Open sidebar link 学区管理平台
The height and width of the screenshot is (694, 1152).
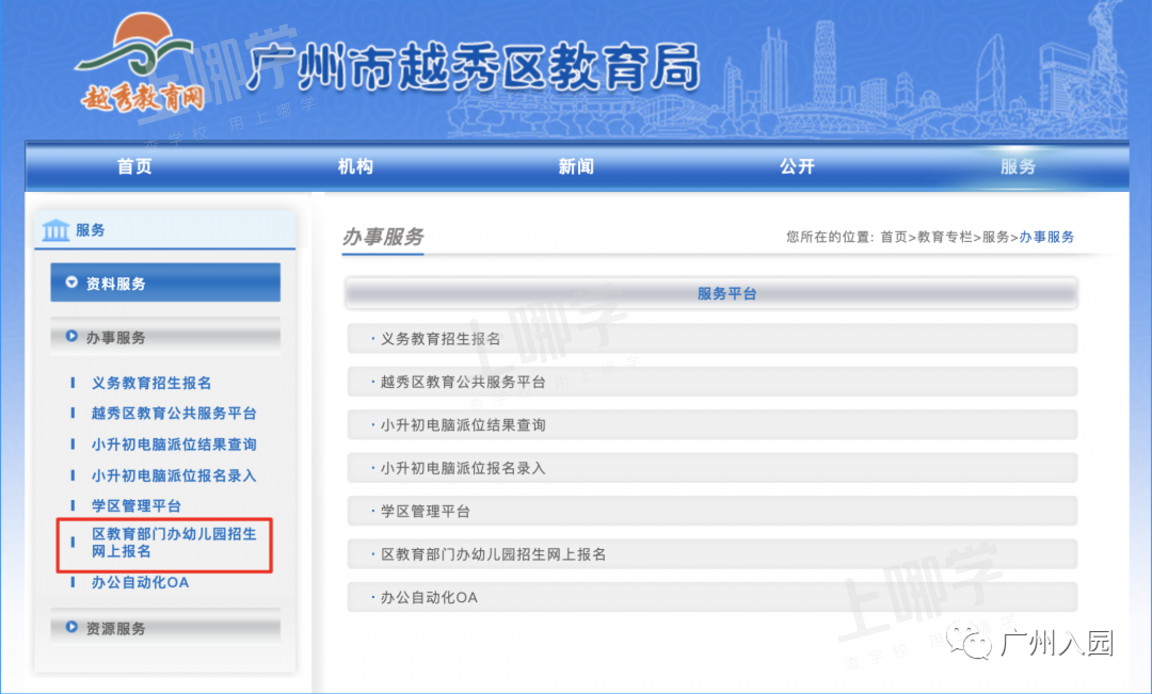[x=136, y=506]
